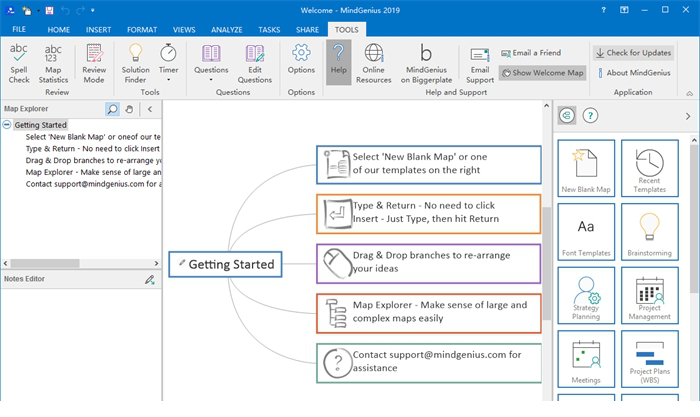Click the title bar help question mark
The width and height of the screenshot is (700, 417).
(x=603, y=10)
